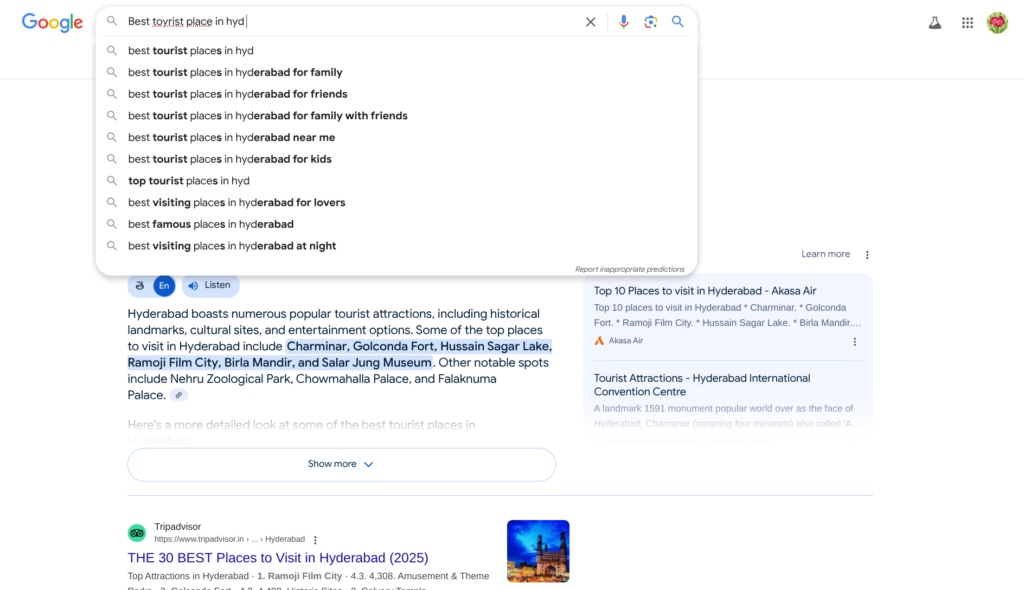Open 'Top 10 Places to visit in Hyderabad - Akasa Air'
This screenshot has width=1024, height=590.
click(705, 291)
